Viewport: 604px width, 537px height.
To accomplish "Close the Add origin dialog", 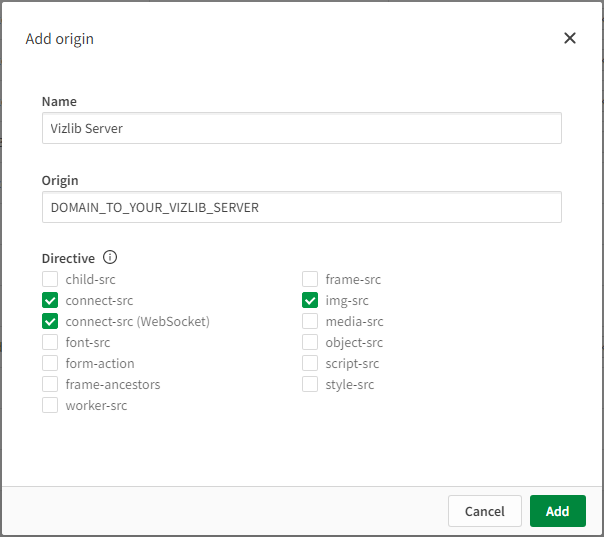I will click(570, 38).
